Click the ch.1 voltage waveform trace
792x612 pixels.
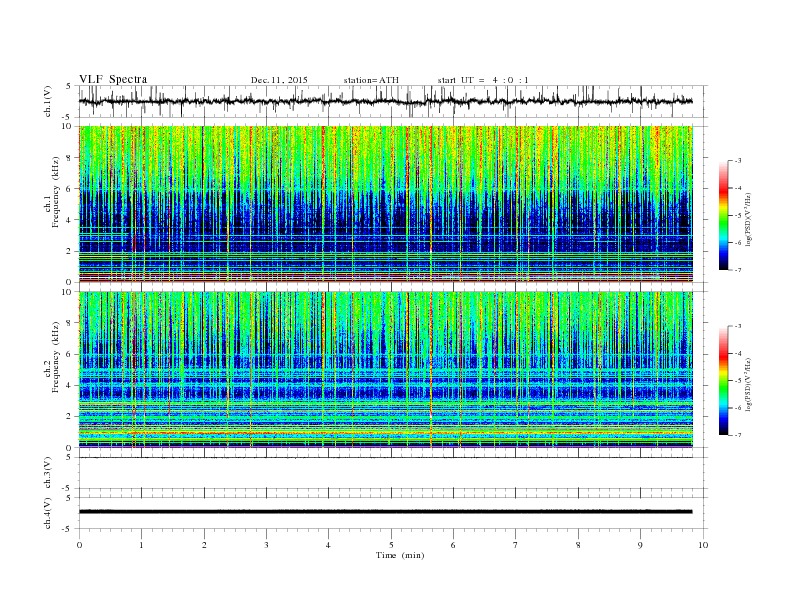385,101
